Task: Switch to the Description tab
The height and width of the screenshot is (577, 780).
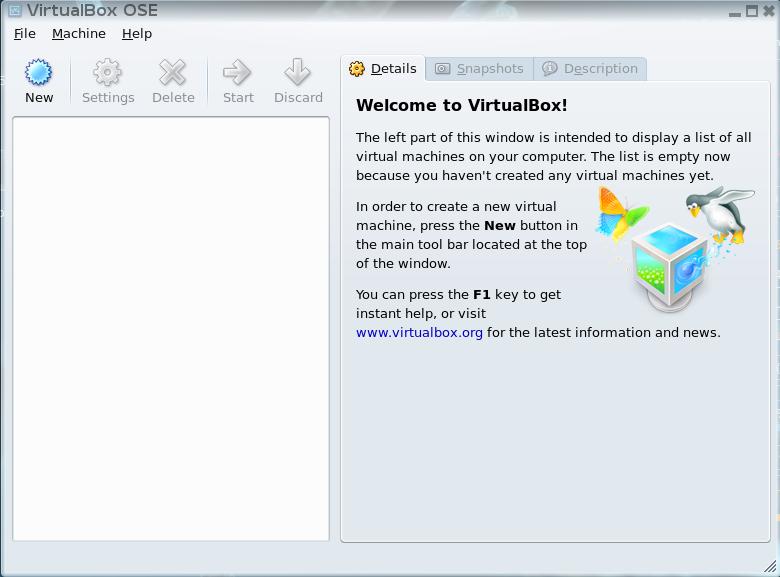Action: [x=590, y=69]
